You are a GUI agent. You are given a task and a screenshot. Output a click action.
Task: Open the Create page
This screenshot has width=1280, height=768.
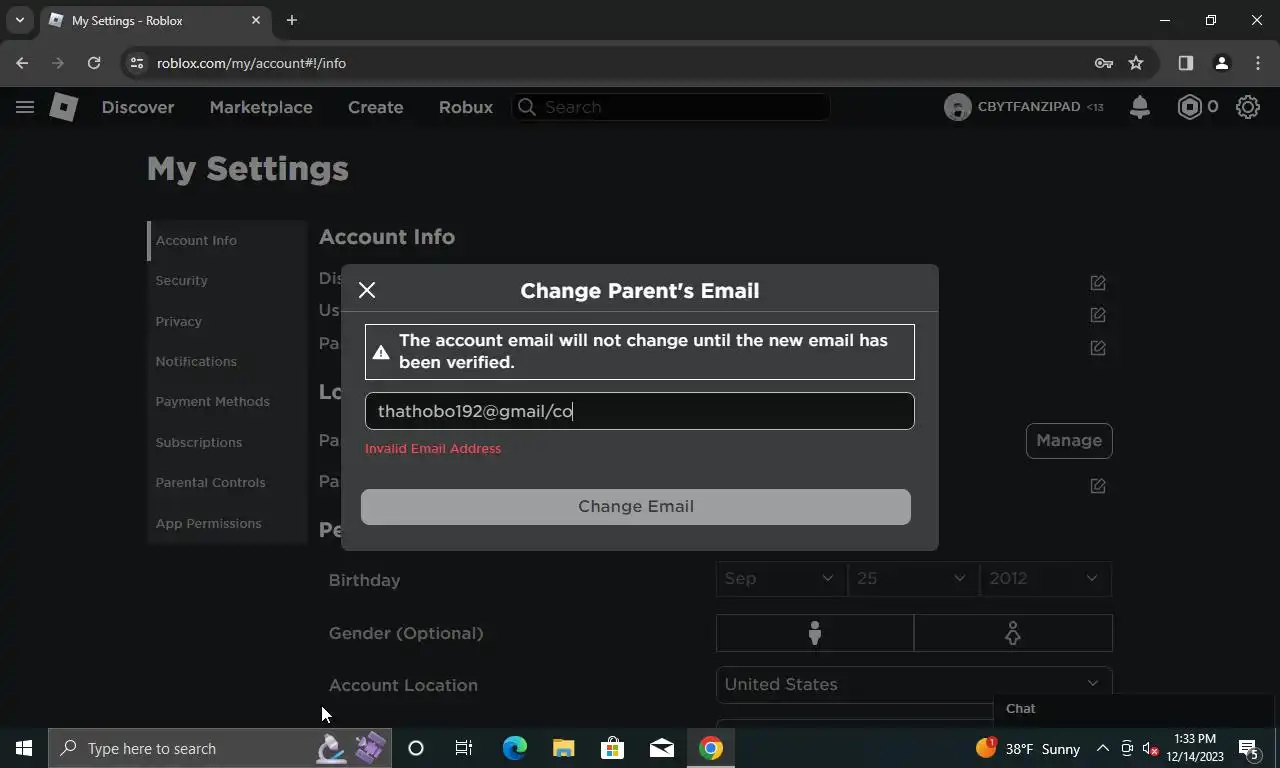(x=376, y=107)
